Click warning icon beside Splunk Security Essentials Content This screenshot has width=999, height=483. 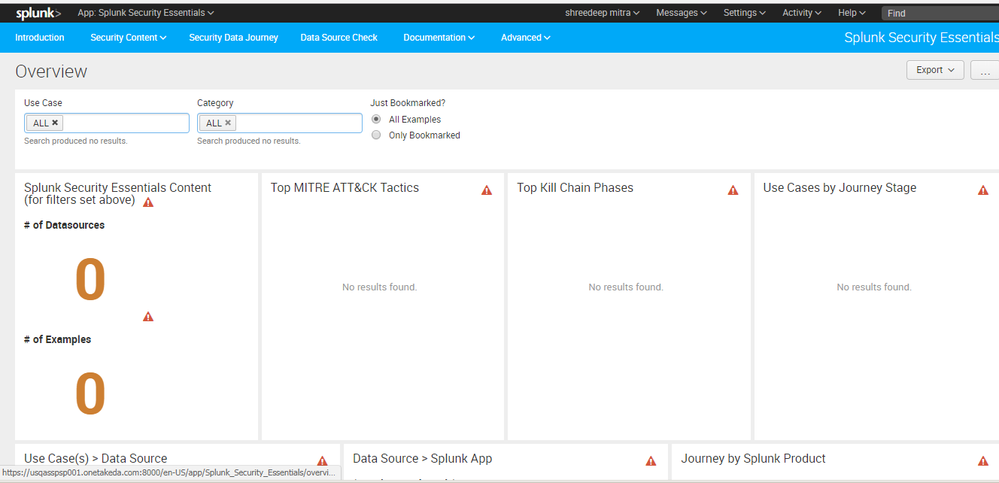point(148,202)
